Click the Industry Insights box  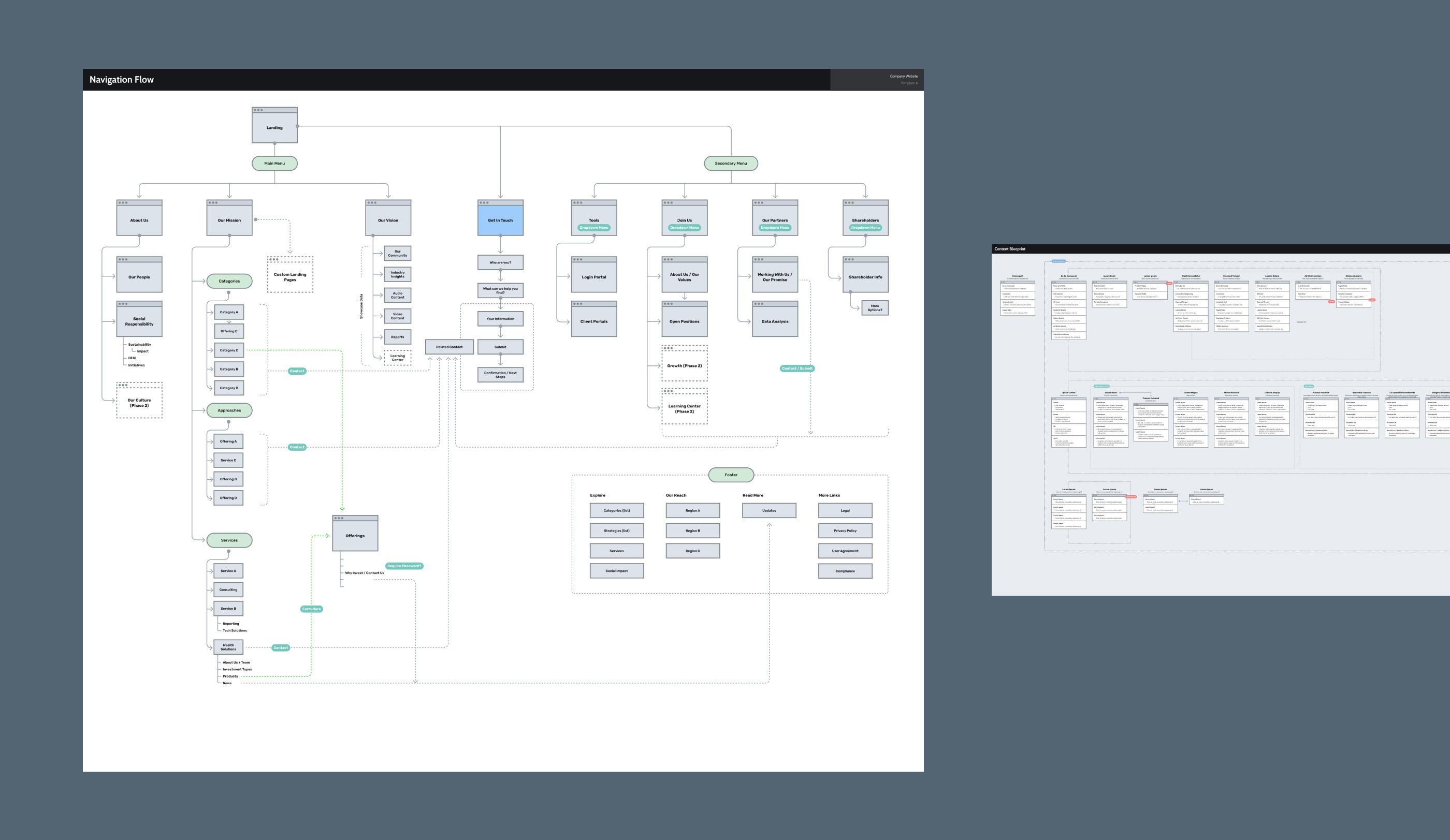(398, 274)
